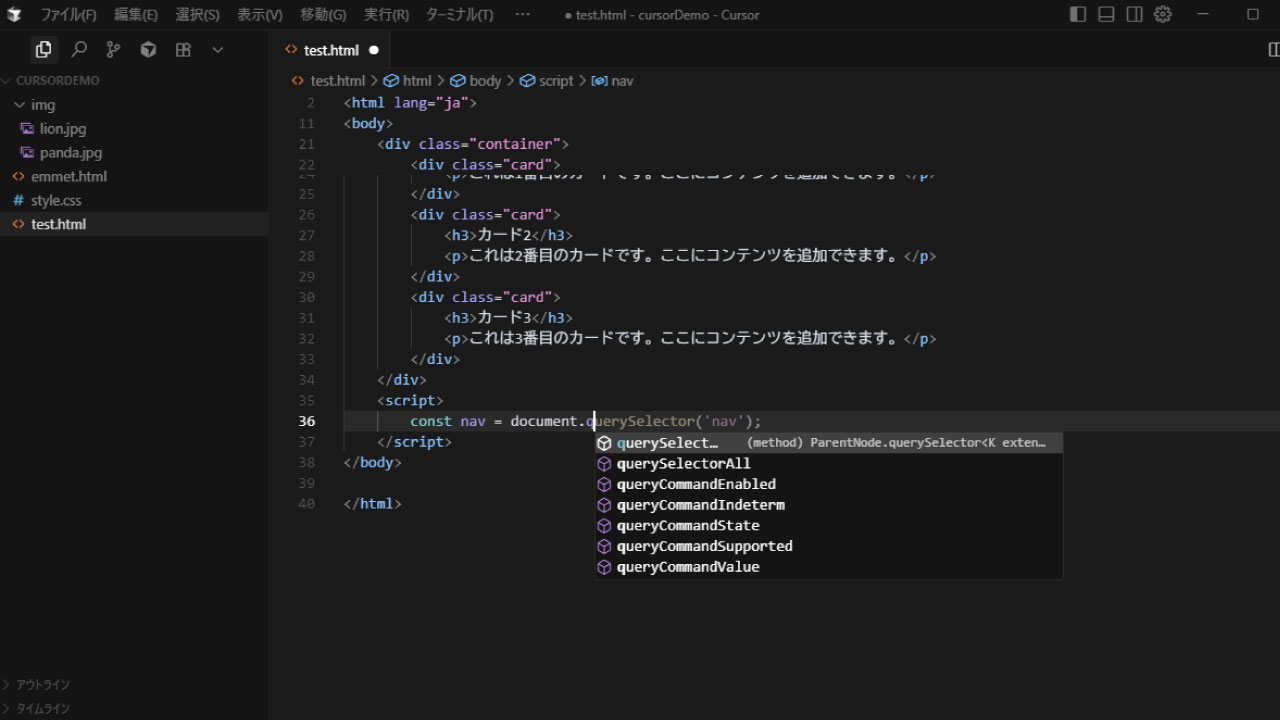Click the カード2 heading text
The image size is (1280, 720).
click(x=504, y=235)
